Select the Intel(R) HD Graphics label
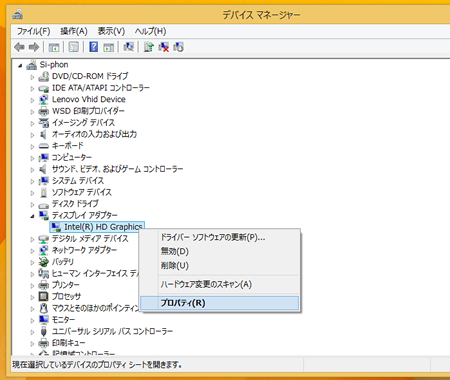Image resolution: width=450 pixels, height=380 pixels. pos(103,227)
